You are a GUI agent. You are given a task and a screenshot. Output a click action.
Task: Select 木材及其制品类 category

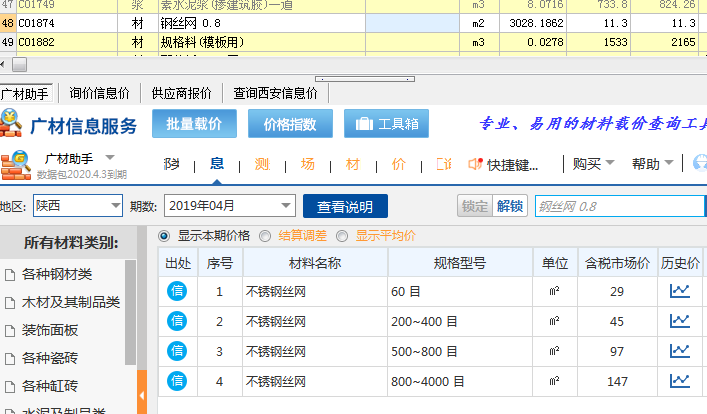71,302
